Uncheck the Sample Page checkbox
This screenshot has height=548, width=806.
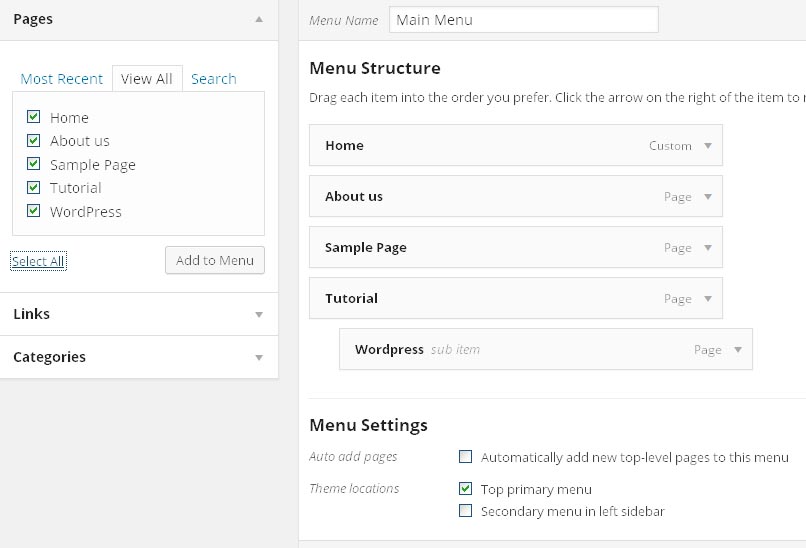34,164
